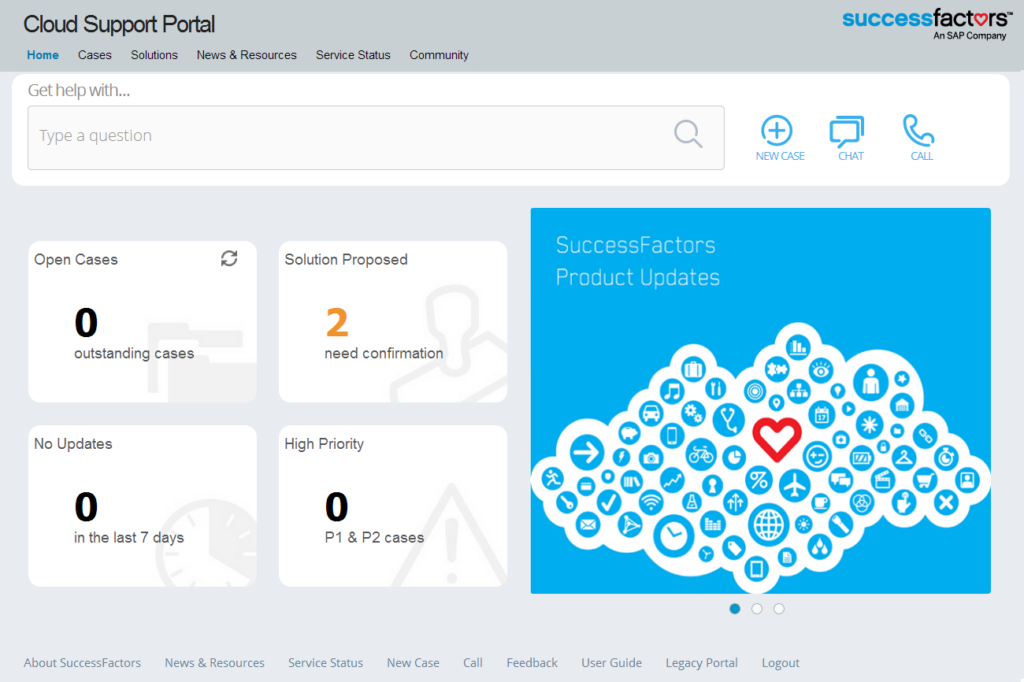Screen dimensions: 1024x682
Task: Click the New Case plus icon
Action: click(x=776, y=130)
